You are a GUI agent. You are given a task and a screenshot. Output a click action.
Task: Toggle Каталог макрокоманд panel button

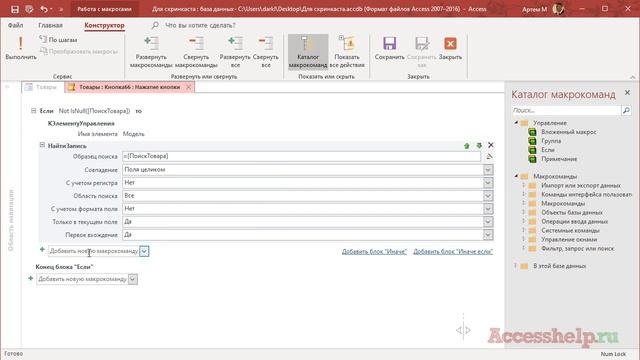(x=308, y=52)
